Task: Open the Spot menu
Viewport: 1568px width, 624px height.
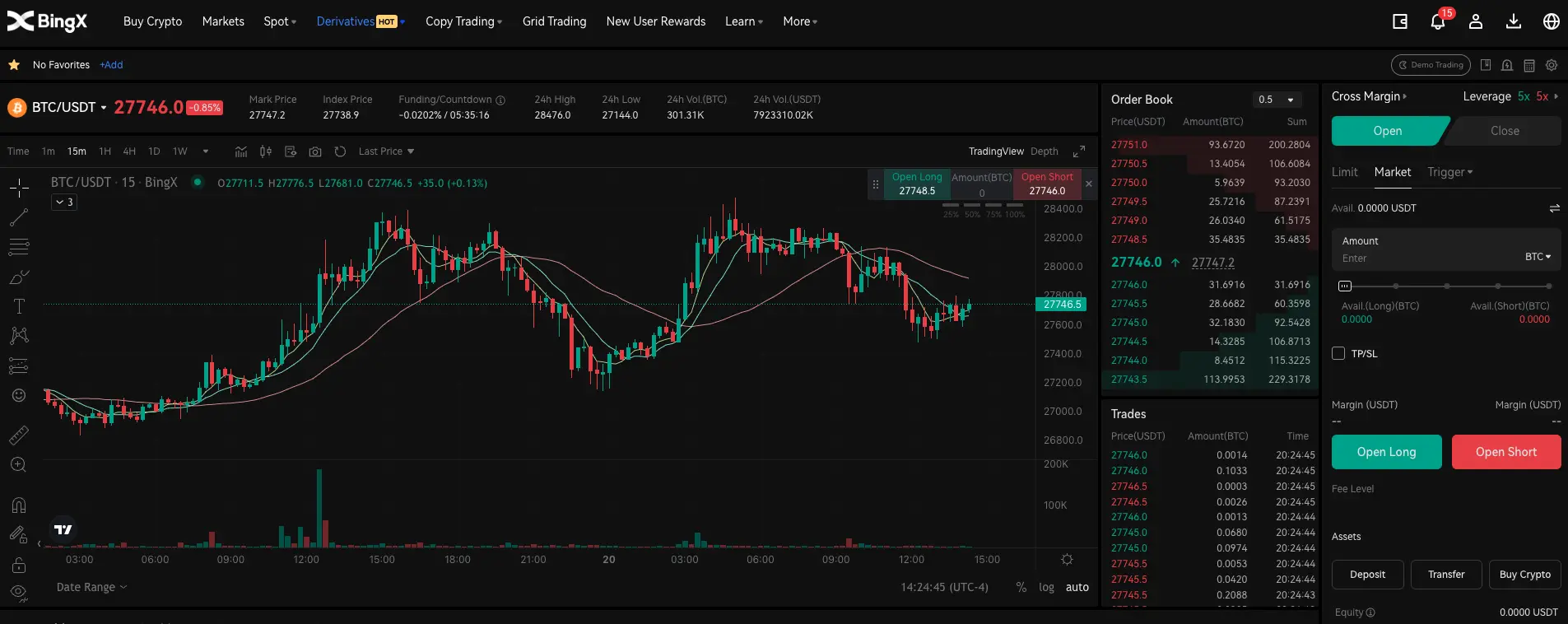Action: (x=280, y=21)
